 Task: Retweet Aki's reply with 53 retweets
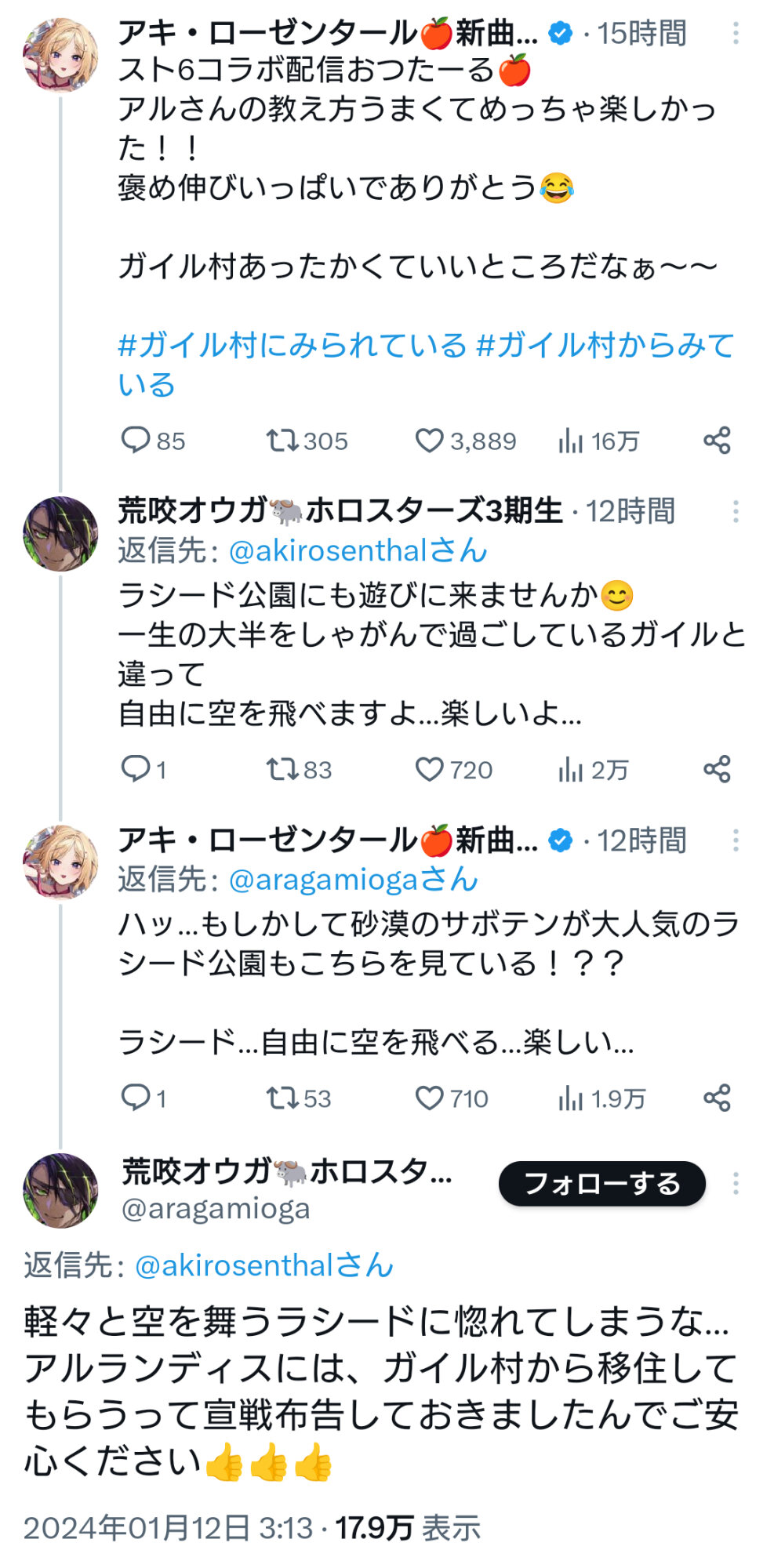[x=282, y=1098]
